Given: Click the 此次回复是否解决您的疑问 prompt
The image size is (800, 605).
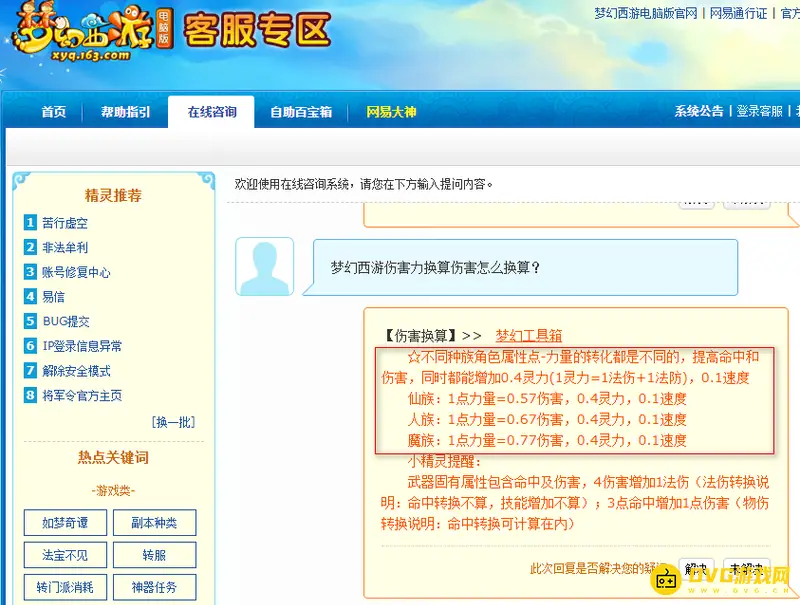Looking at the screenshot, I should (598, 568).
